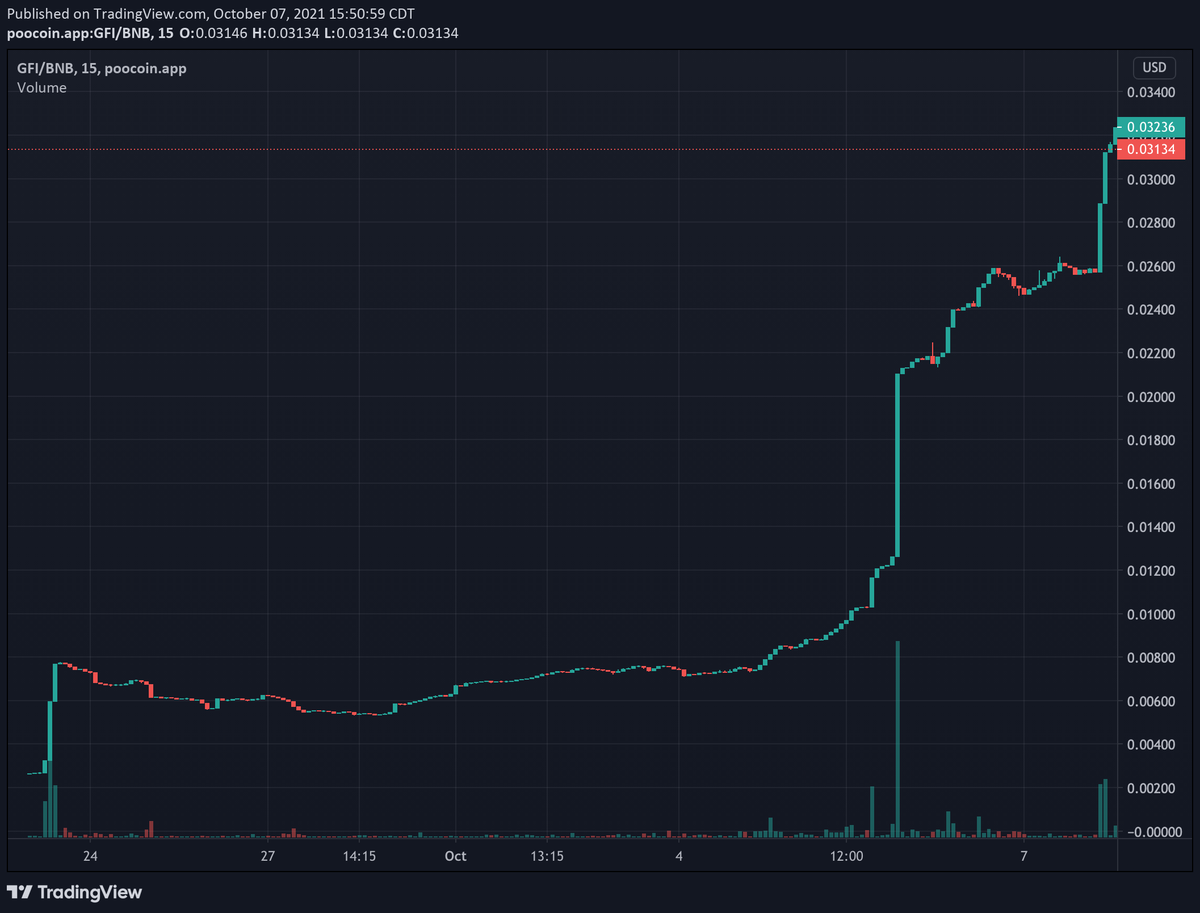Select the GFI/BNB, 15, poocoin.app legend
Screen dimensions: 1200x913
pos(102,68)
